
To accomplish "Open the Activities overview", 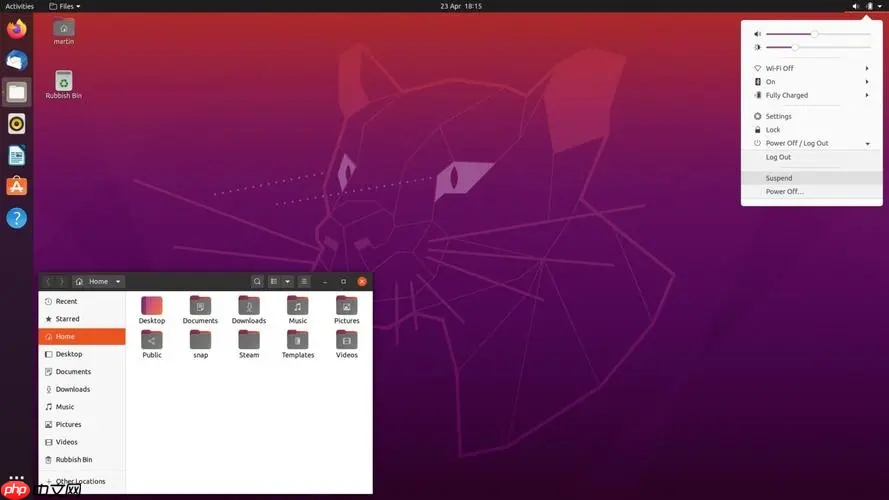I will [x=19, y=6].
